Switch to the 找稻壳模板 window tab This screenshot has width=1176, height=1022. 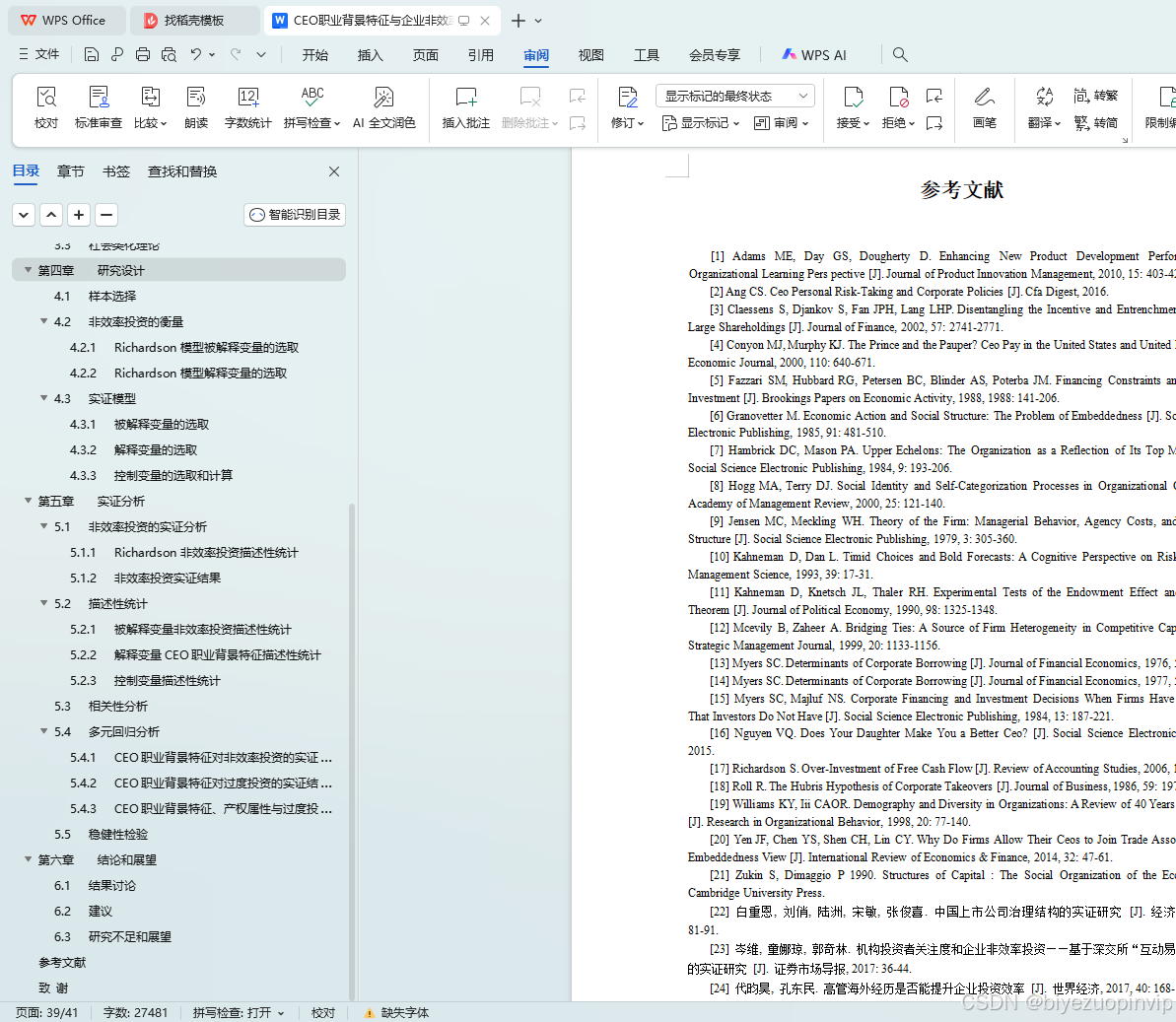pos(193,21)
